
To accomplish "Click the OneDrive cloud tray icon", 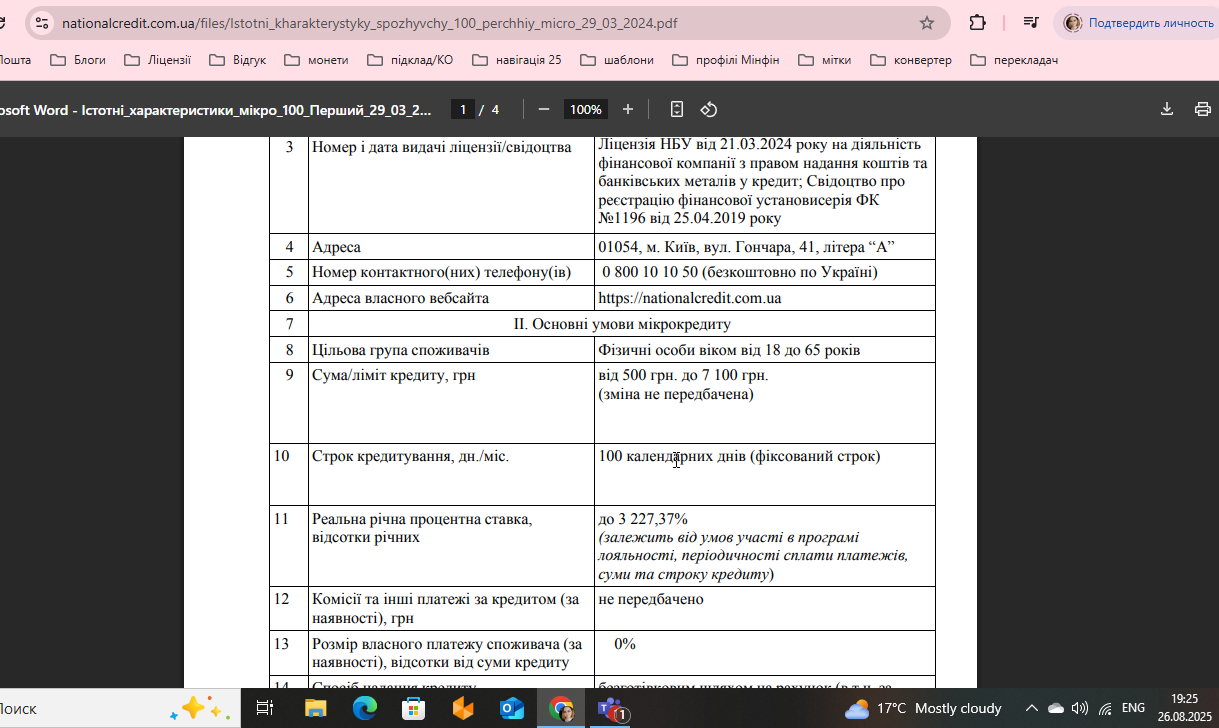I will (1055, 709).
